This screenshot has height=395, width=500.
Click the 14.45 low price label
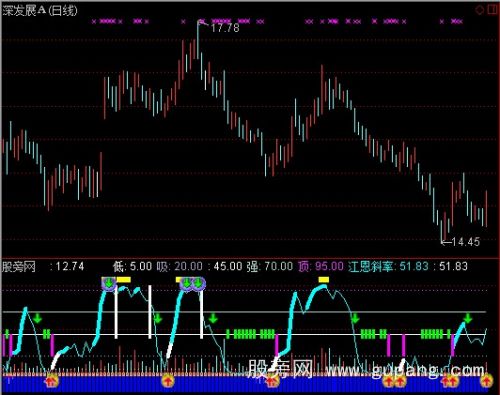pyautogui.click(x=466, y=242)
